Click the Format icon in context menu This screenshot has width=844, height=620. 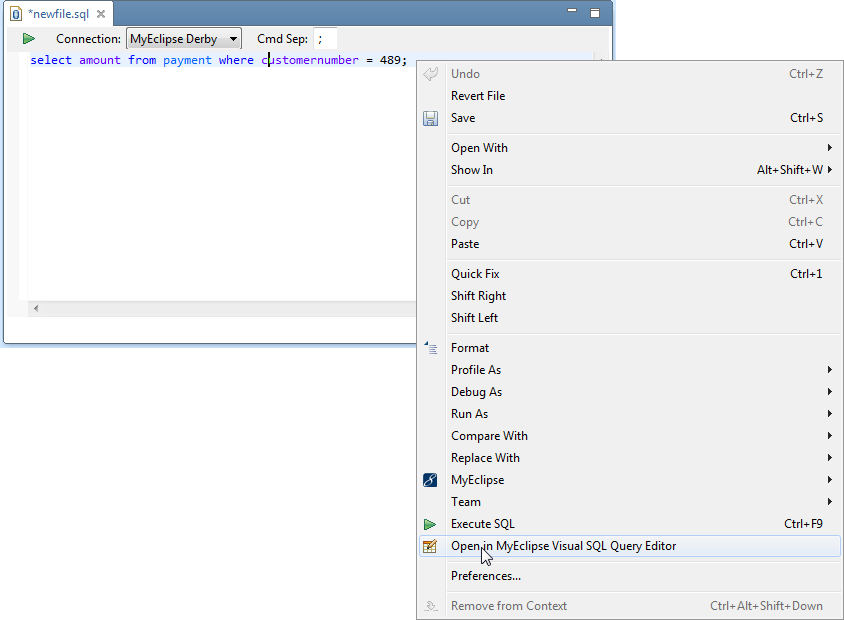[x=430, y=348]
